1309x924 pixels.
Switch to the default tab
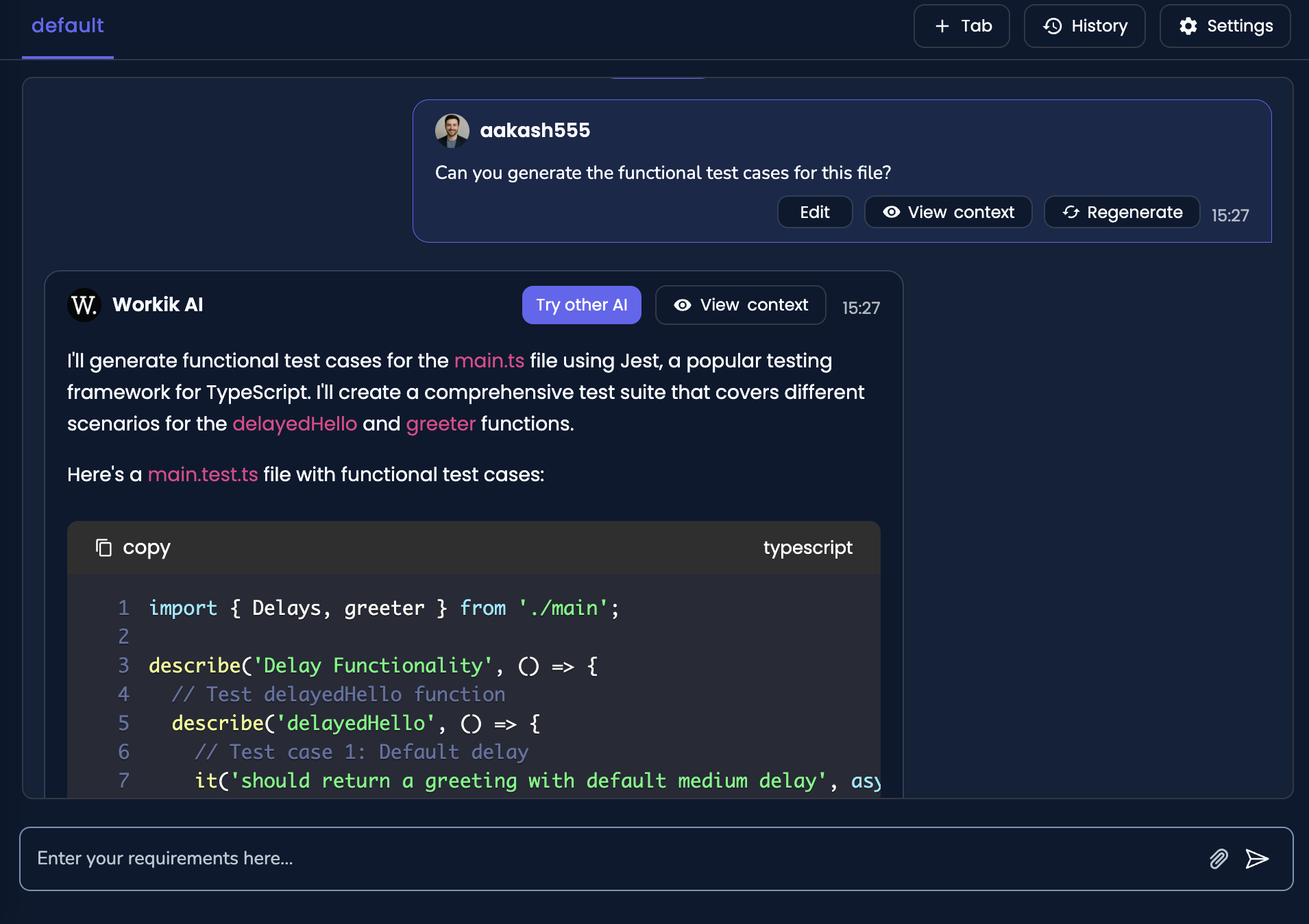coord(67,26)
